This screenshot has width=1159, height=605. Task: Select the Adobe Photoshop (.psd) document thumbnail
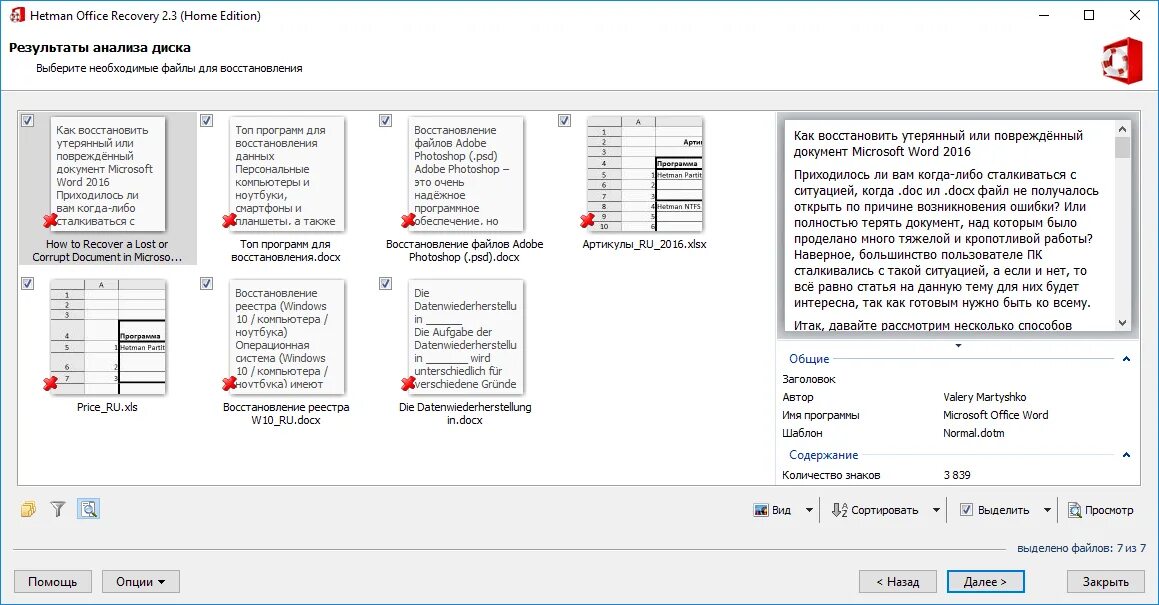click(465, 174)
